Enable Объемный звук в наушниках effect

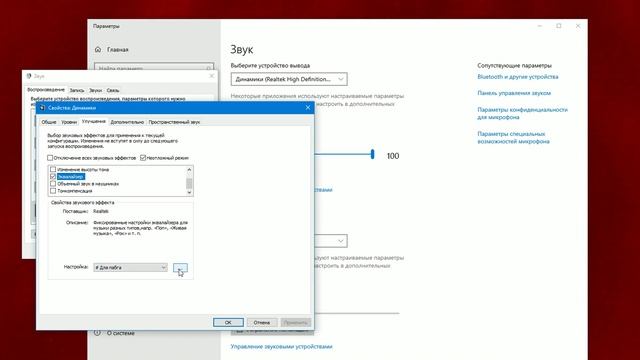[x=53, y=184]
